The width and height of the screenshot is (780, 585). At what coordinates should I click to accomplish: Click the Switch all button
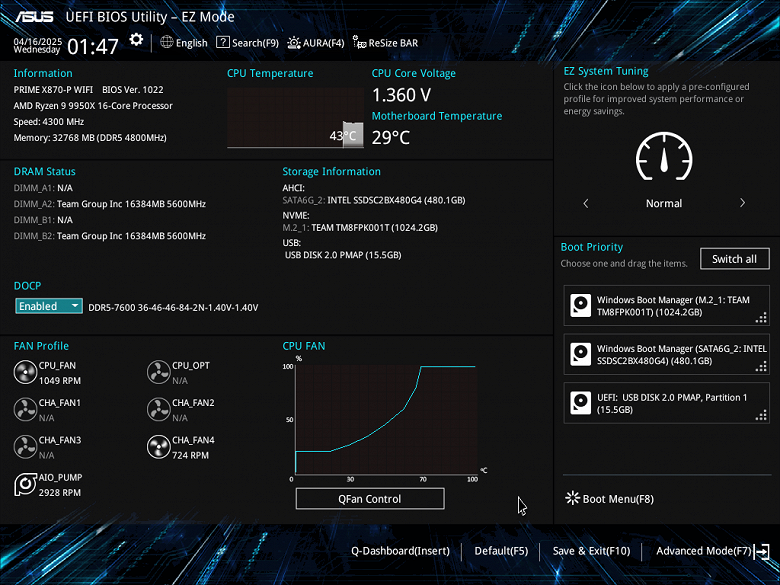(735, 259)
